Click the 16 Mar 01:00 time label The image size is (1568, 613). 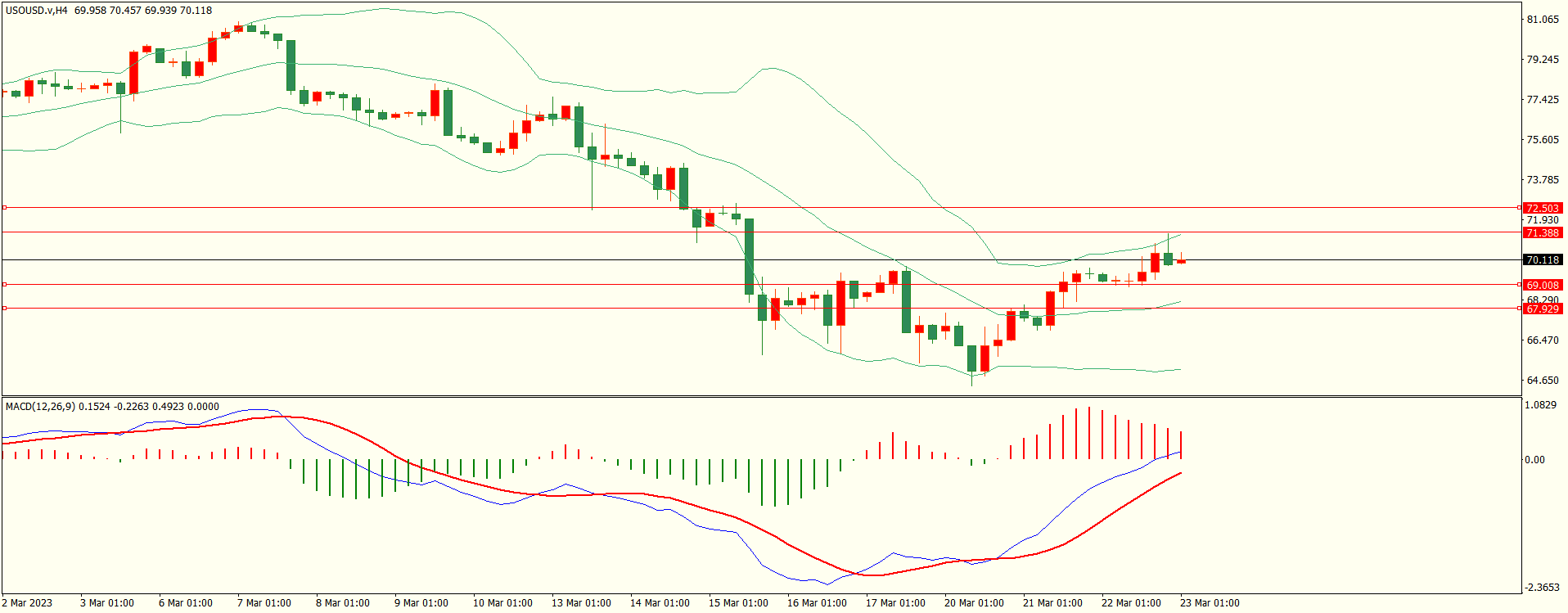point(817,603)
